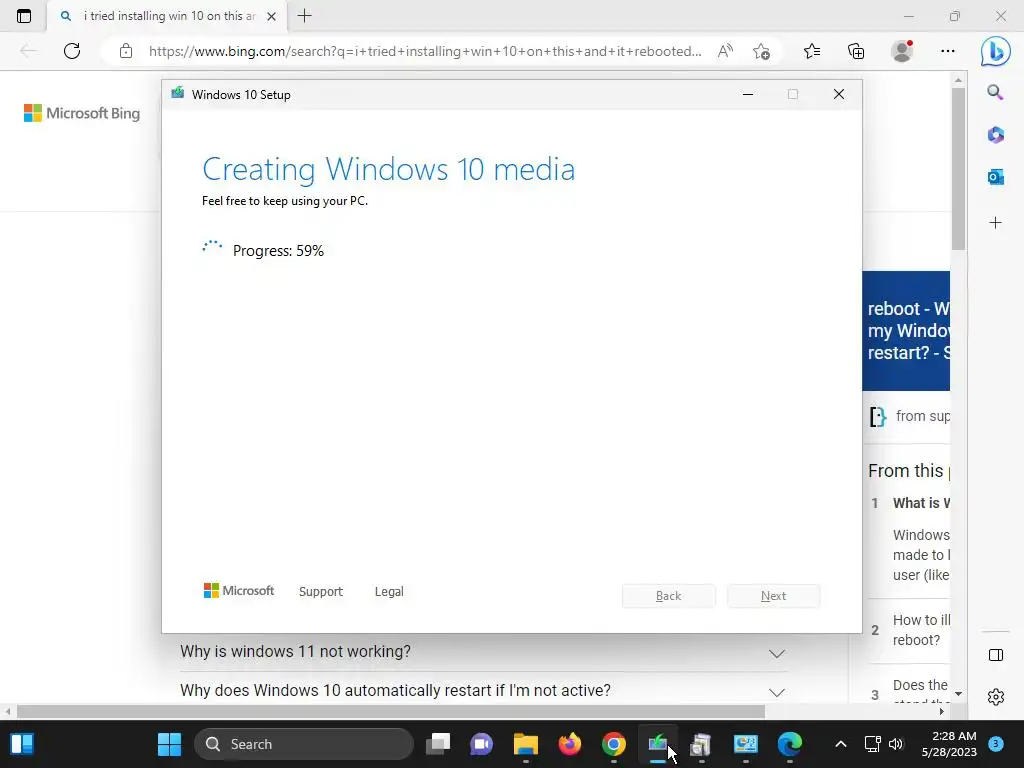
Task: Open the Chat app on the taskbar
Action: 481,744
